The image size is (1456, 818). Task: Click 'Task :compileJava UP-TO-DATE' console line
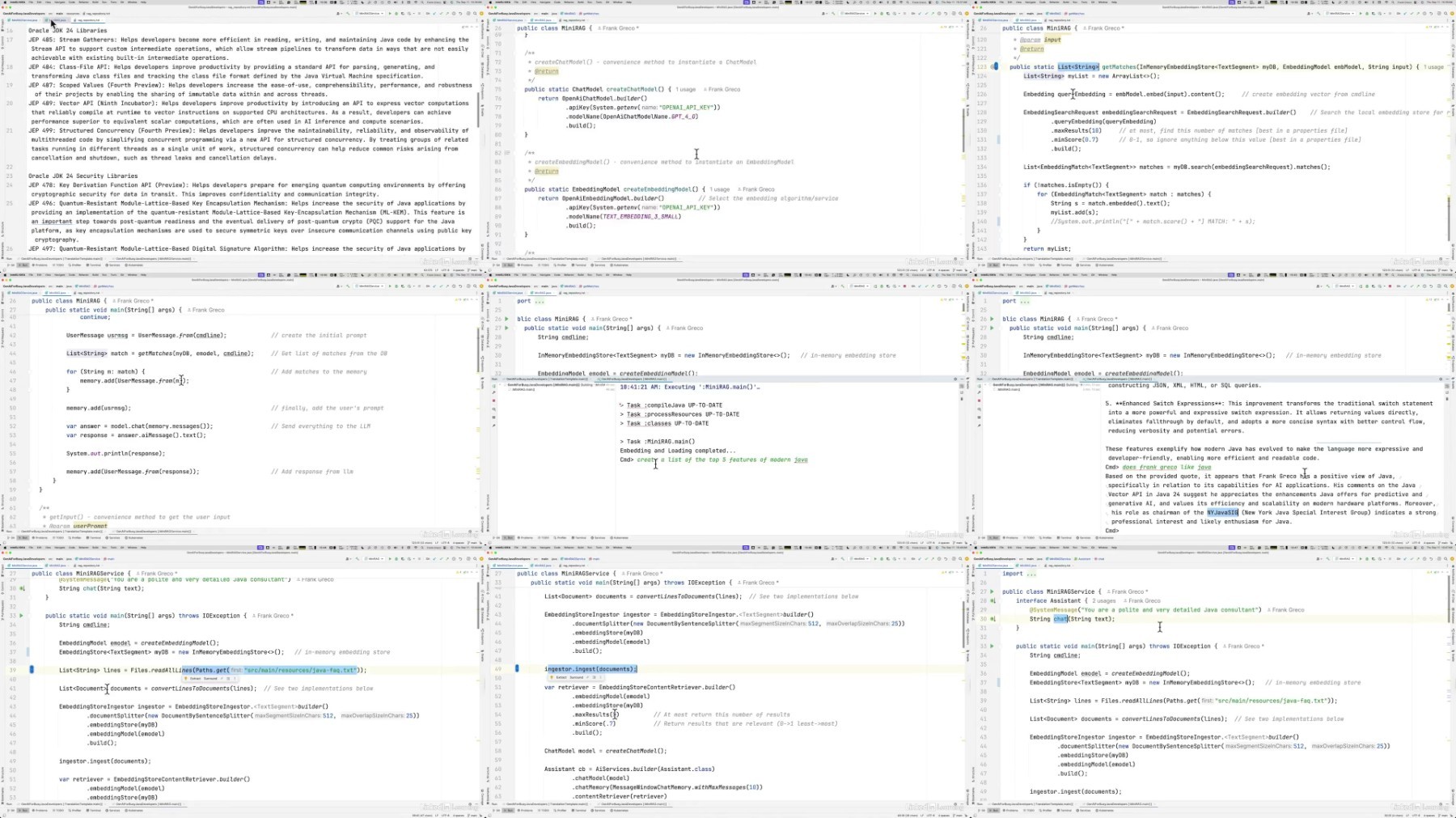coord(675,405)
